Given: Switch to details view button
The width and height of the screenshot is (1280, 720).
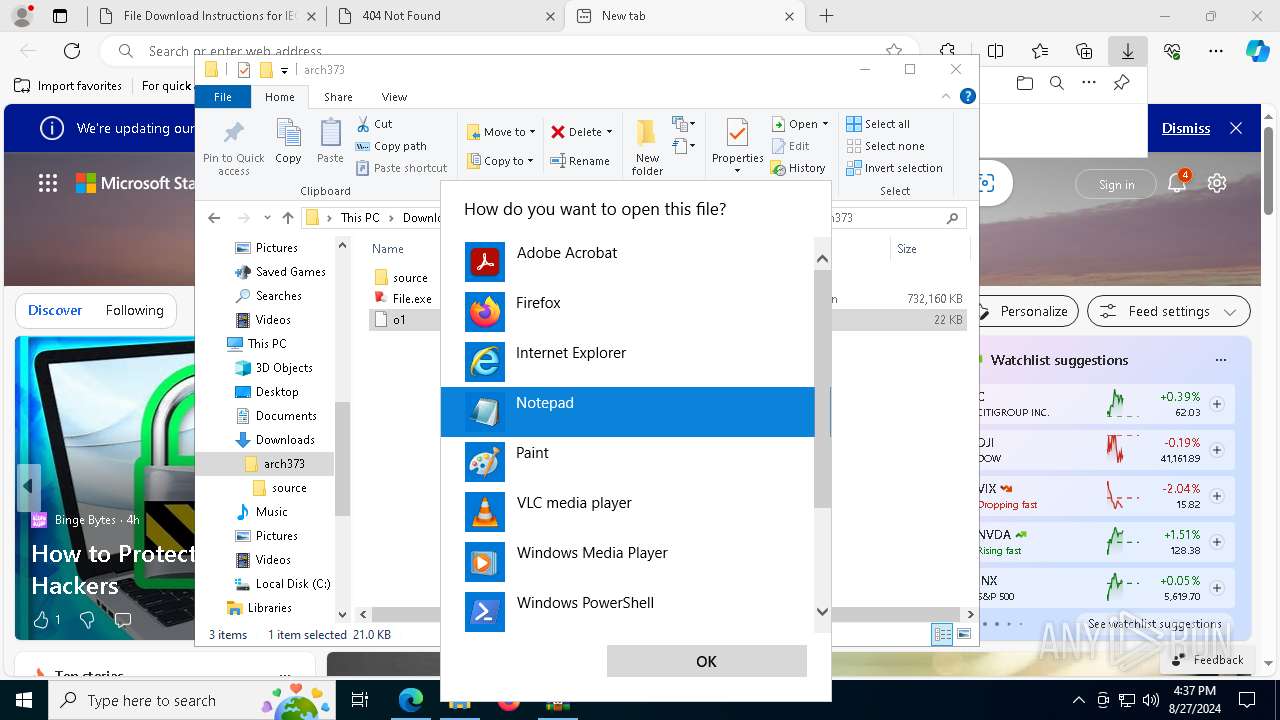Looking at the screenshot, I should [942, 634].
